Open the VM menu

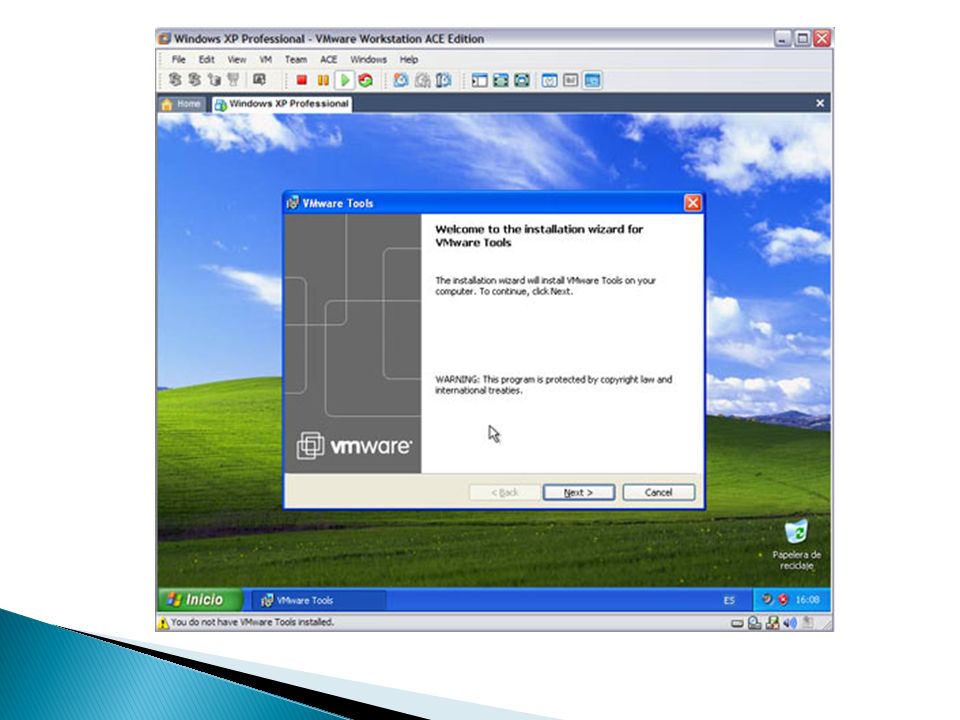click(x=265, y=59)
